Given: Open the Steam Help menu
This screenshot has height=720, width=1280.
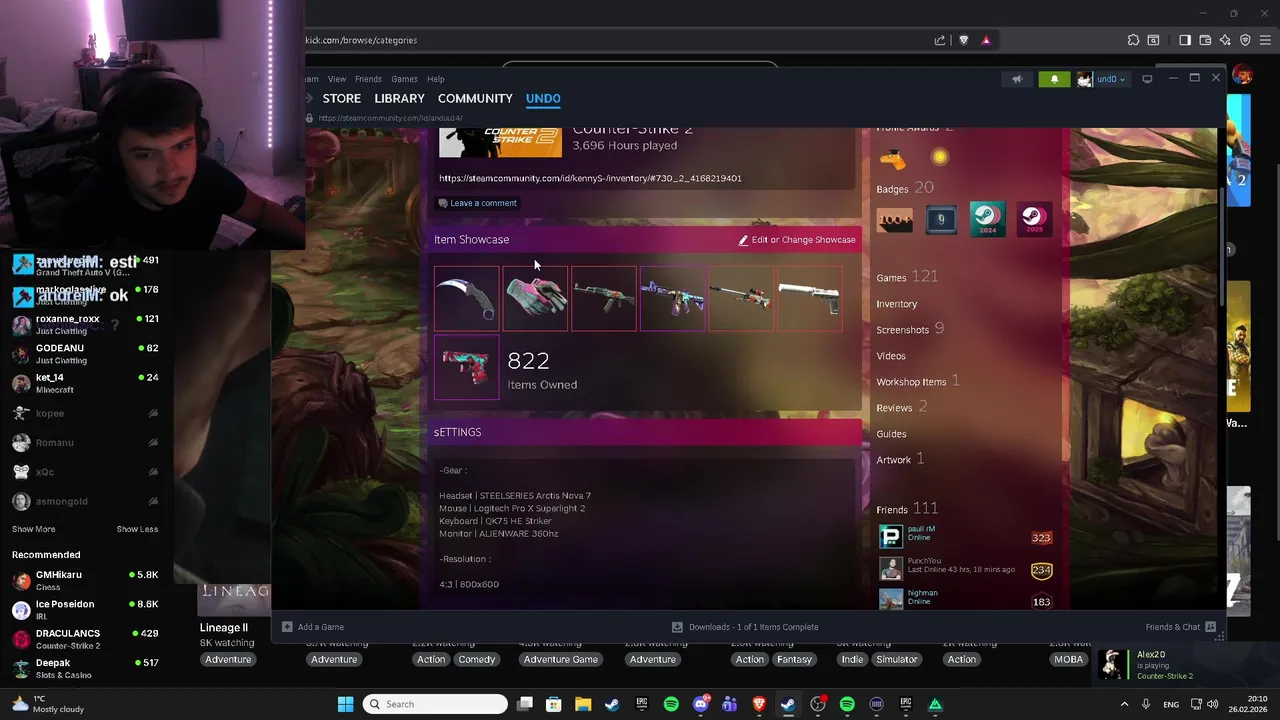Looking at the screenshot, I should point(436,79).
